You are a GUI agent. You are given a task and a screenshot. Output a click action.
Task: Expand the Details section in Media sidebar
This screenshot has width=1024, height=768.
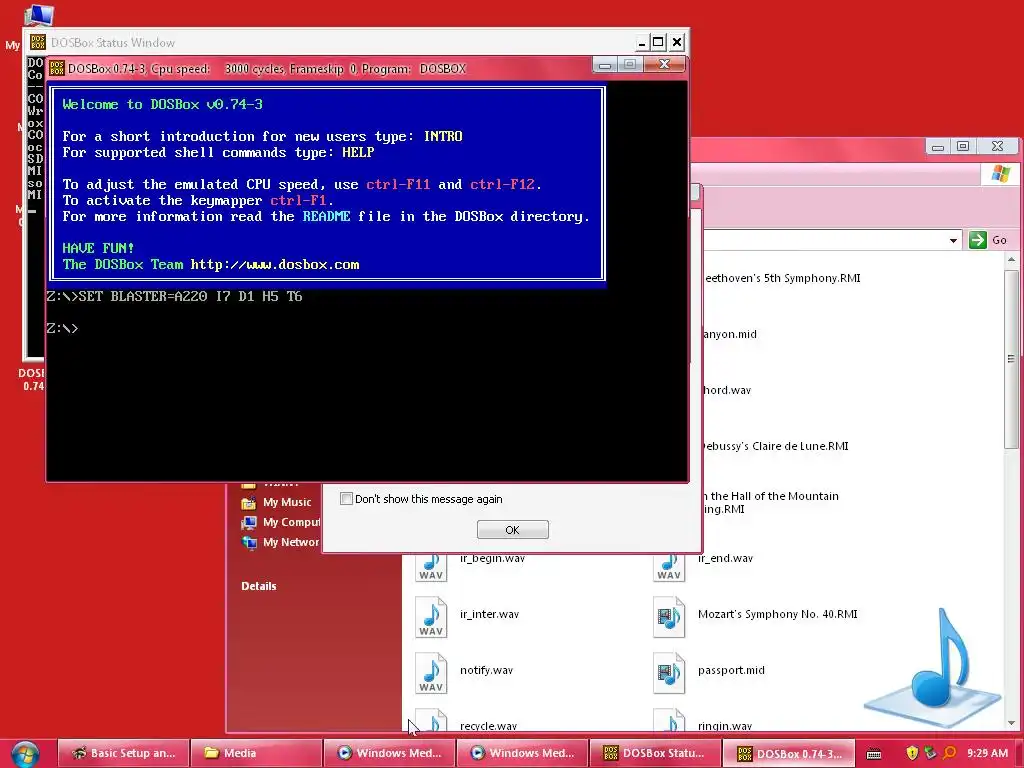[x=259, y=586]
